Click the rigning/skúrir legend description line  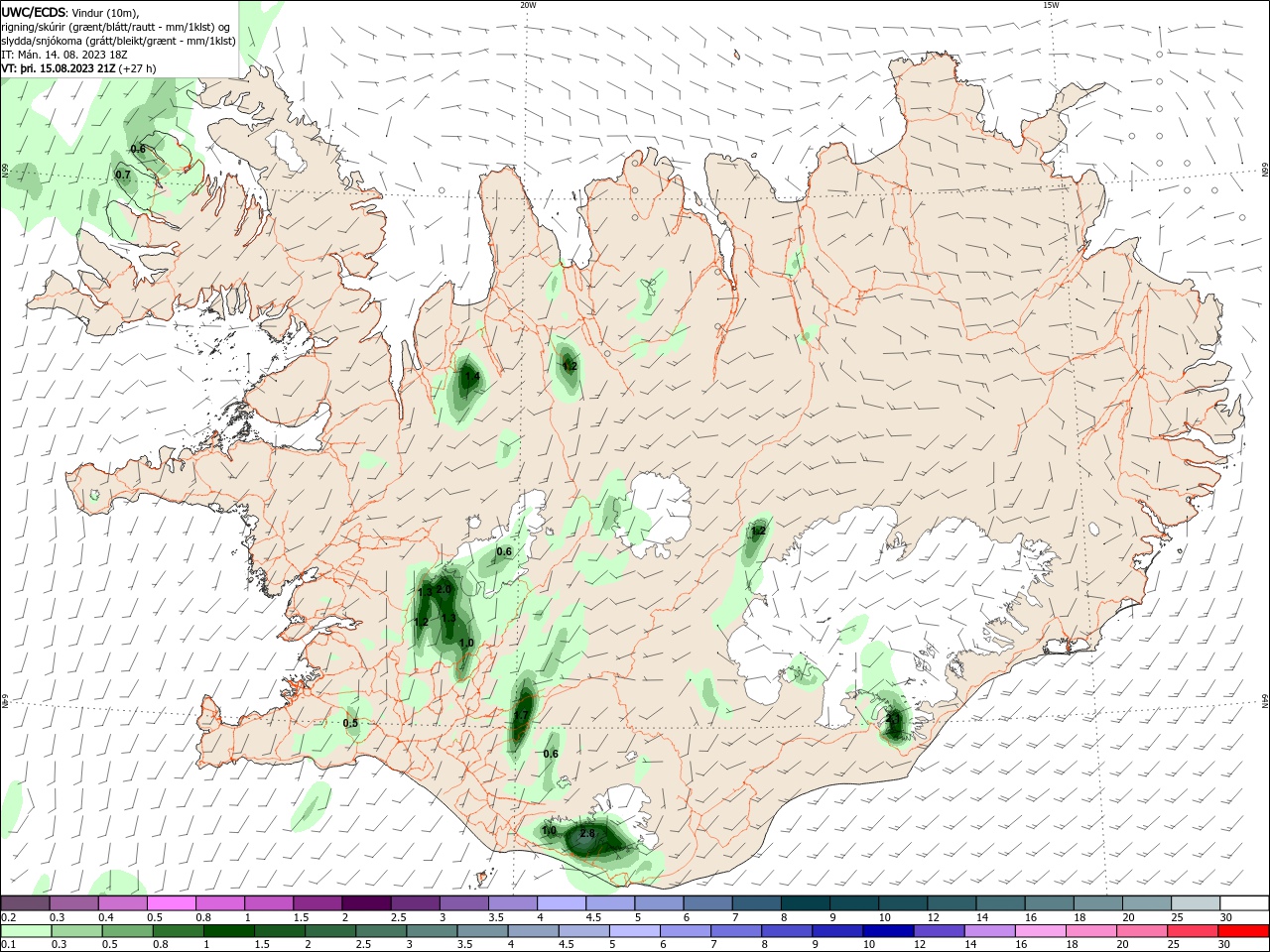(x=115, y=27)
